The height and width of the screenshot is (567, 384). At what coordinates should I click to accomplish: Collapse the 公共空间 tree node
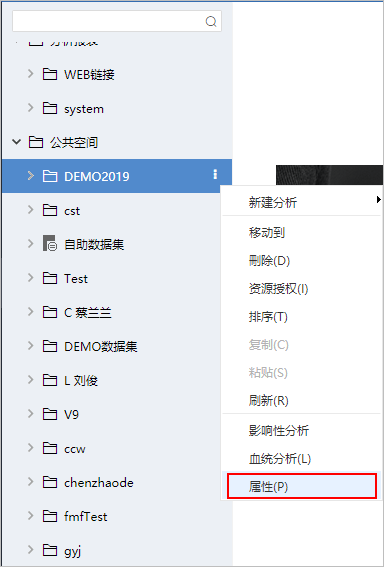click(x=16, y=142)
